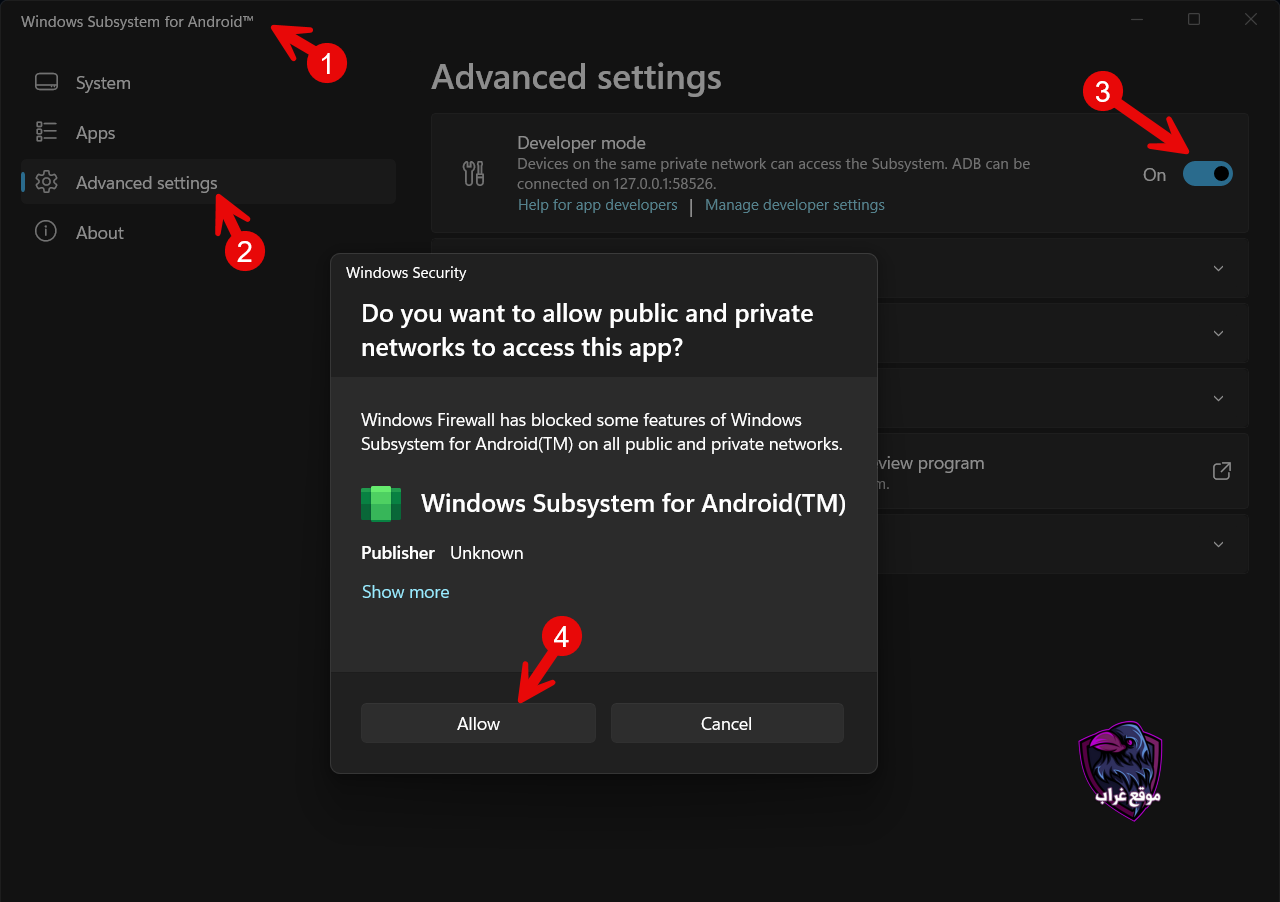
Task: Click the Publisher Unknown text
Action: coord(442,553)
